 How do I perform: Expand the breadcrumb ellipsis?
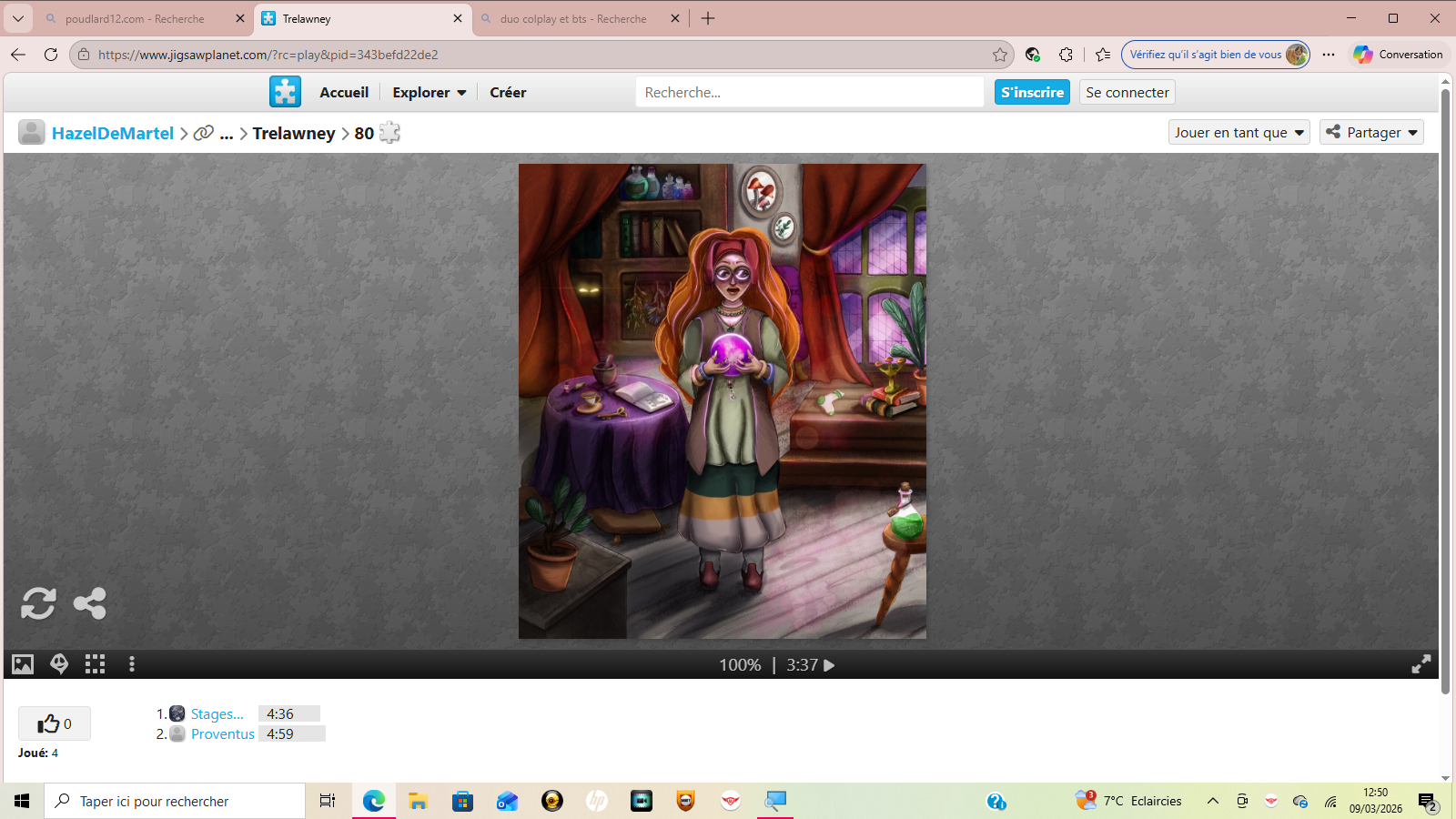(x=227, y=134)
